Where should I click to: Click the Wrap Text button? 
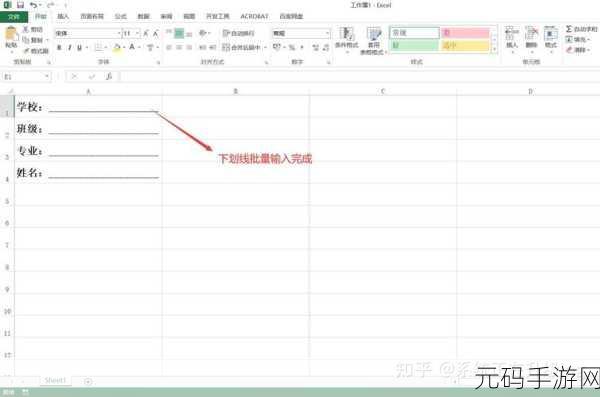coord(238,33)
